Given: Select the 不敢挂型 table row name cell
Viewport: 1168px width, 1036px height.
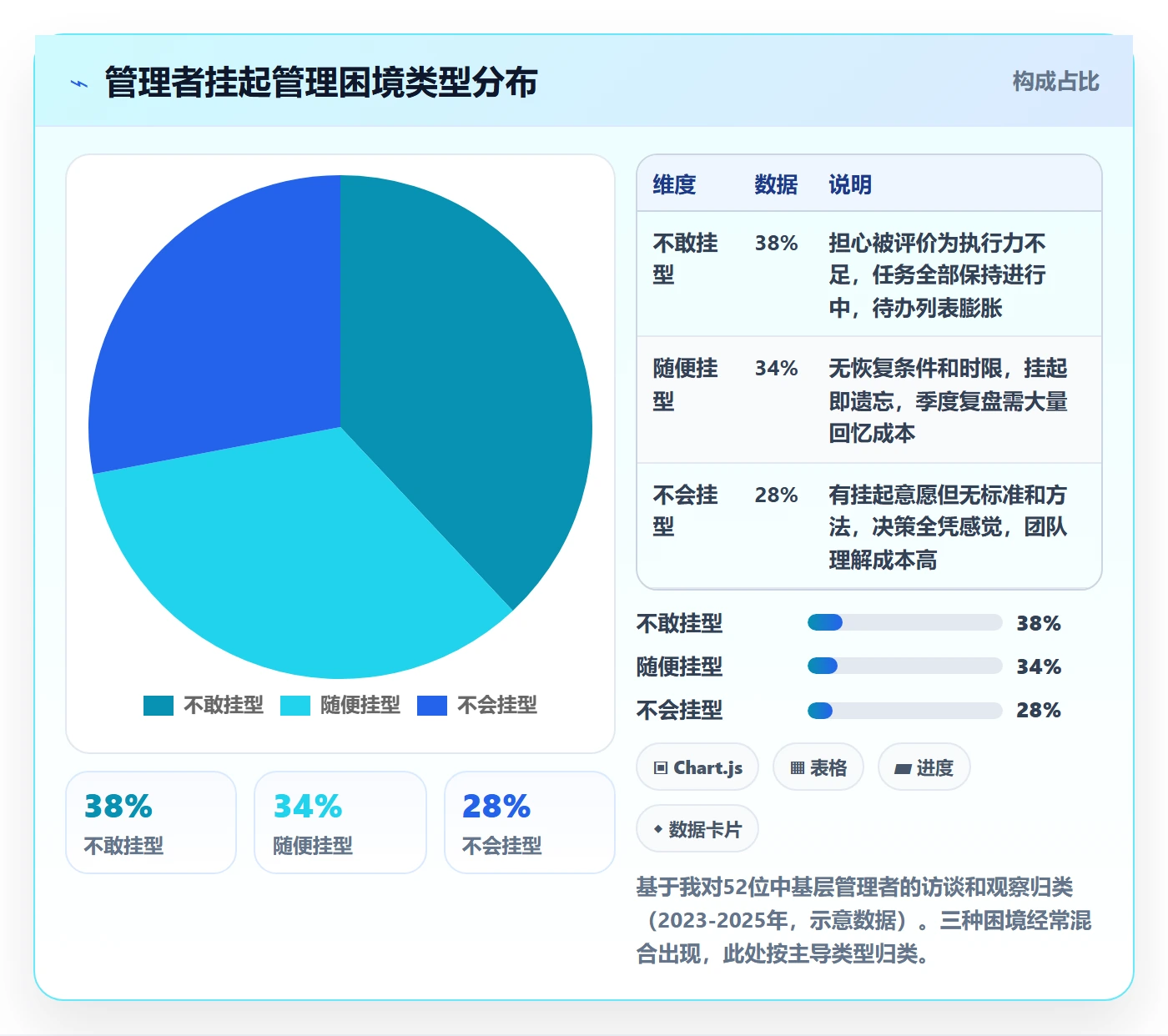Looking at the screenshot, I should [x=685, y=259].
